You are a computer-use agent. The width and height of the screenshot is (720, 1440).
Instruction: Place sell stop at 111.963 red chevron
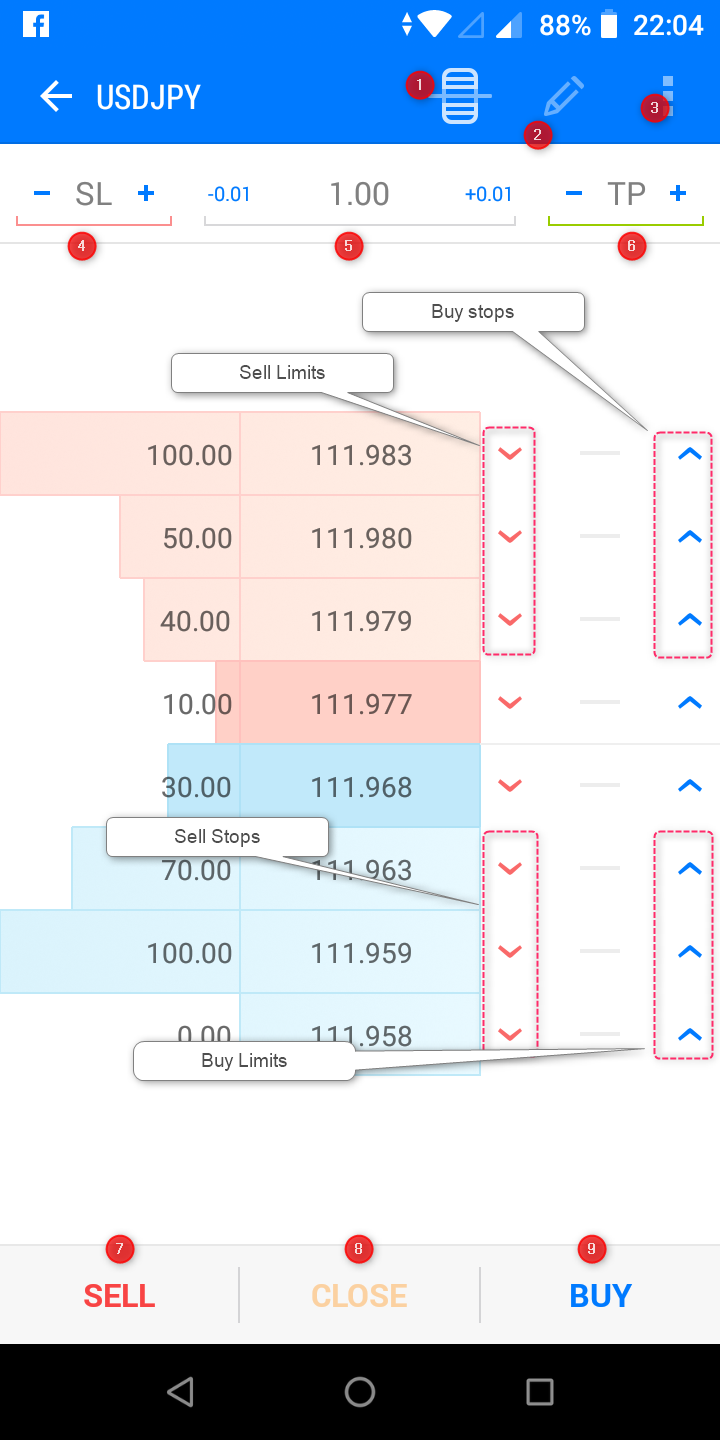click(510, 869)
